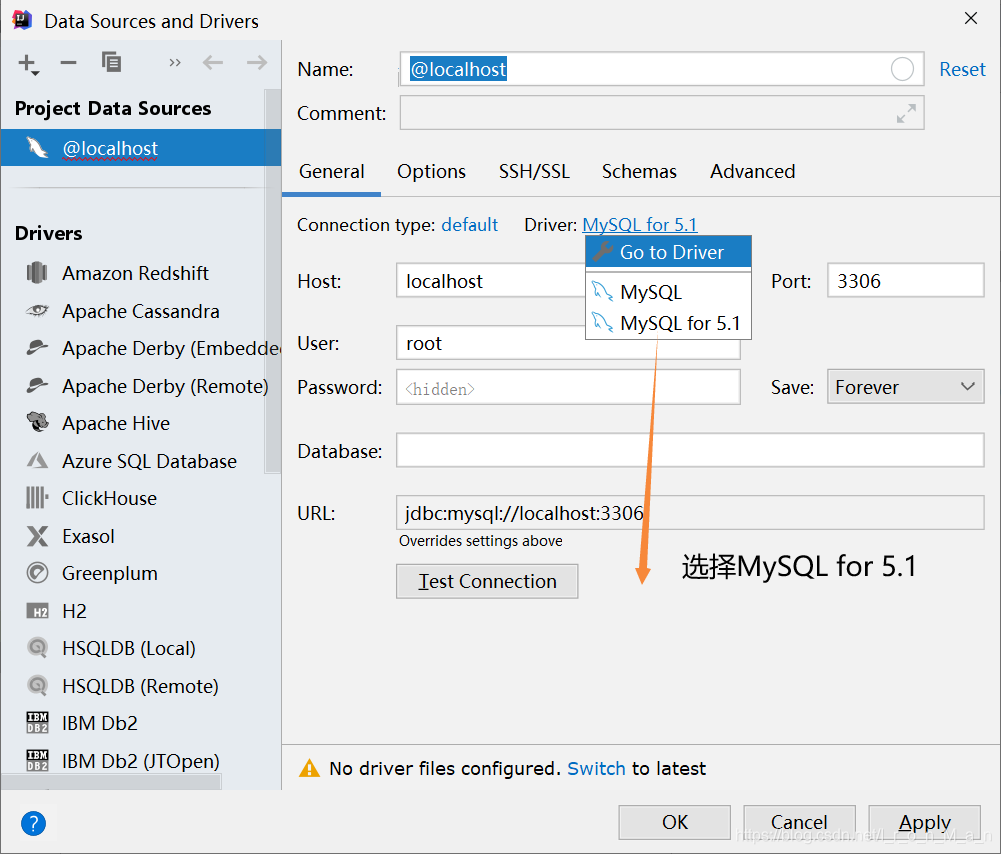Screen dimensions: 1001x854
Task: Choose Go to Driver in popup
Action: coord(668,252)
